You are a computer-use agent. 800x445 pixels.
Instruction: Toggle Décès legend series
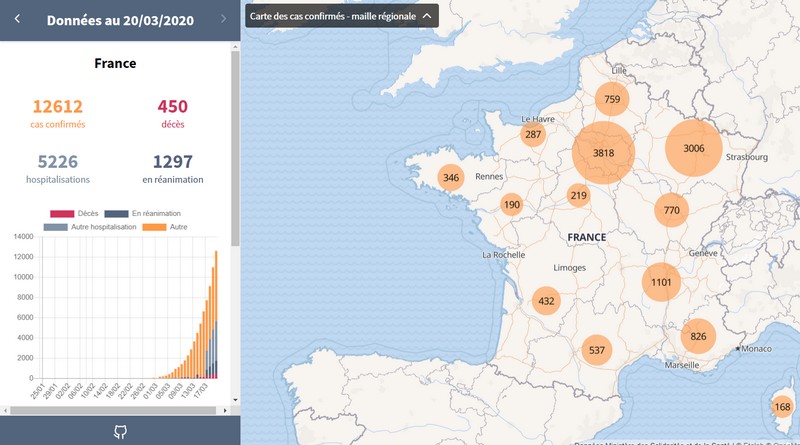point(74,213)
